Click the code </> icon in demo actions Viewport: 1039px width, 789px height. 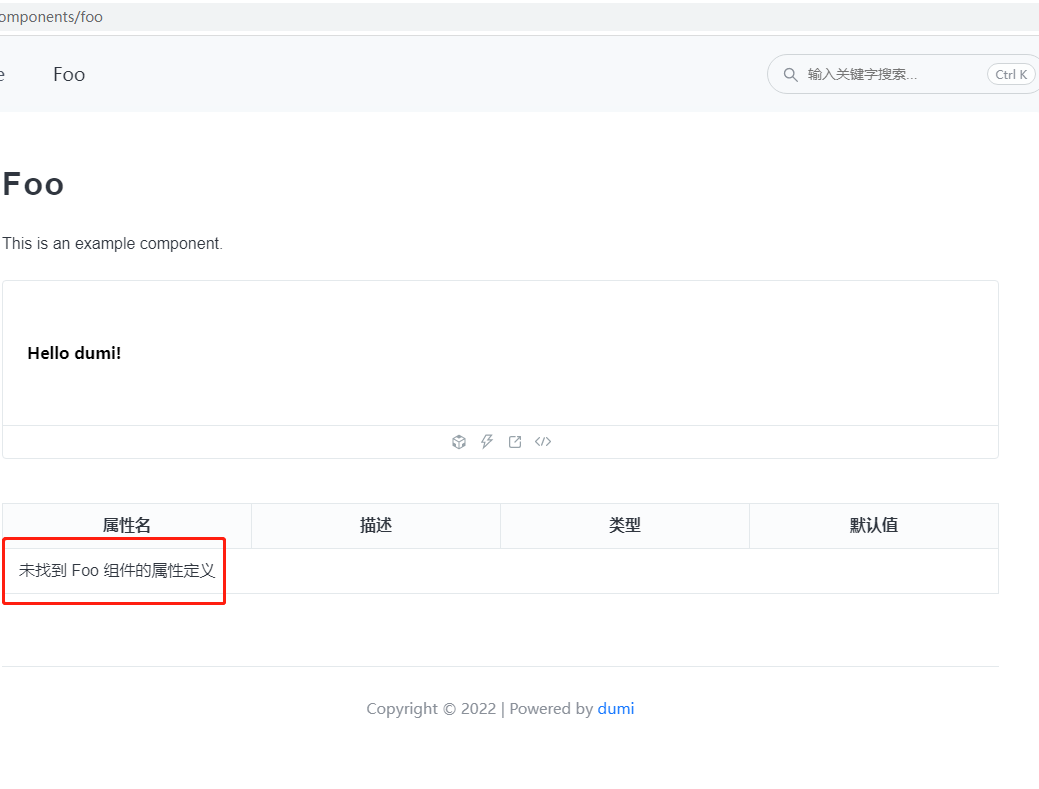click(543, 441)
